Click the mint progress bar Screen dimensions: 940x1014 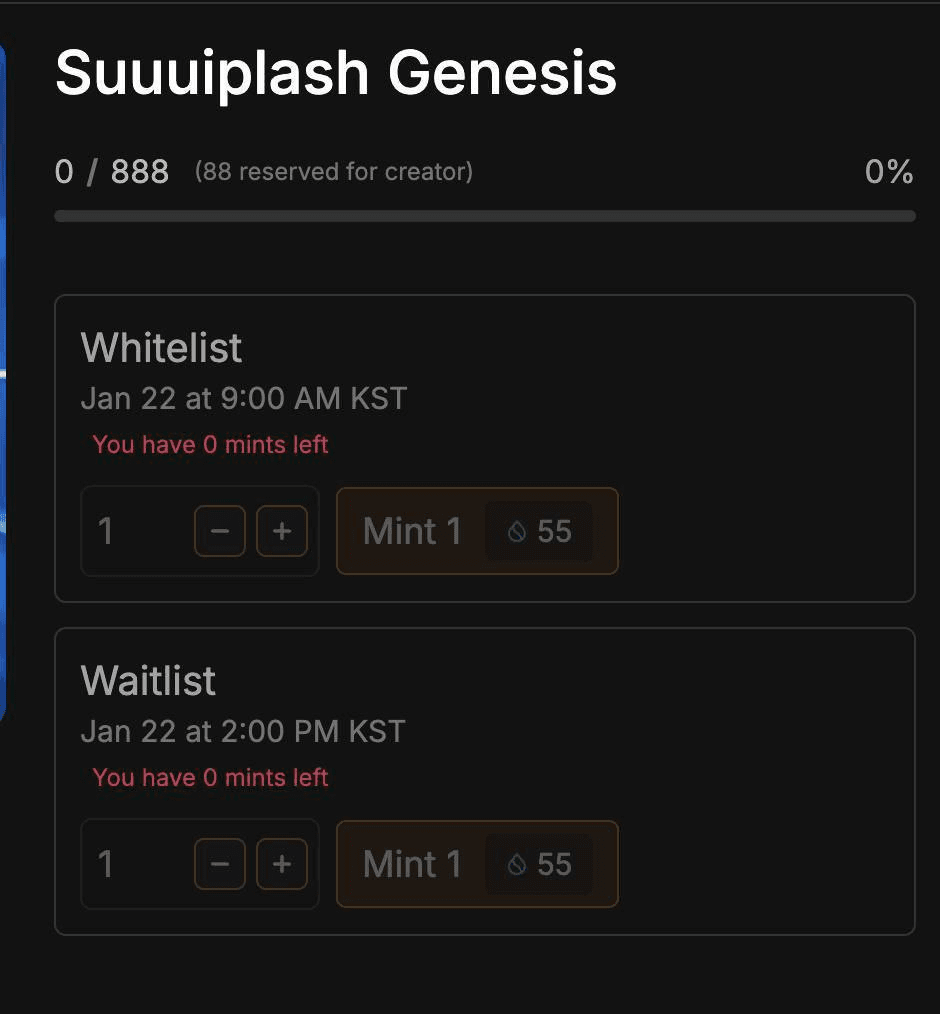pos(485,215)
